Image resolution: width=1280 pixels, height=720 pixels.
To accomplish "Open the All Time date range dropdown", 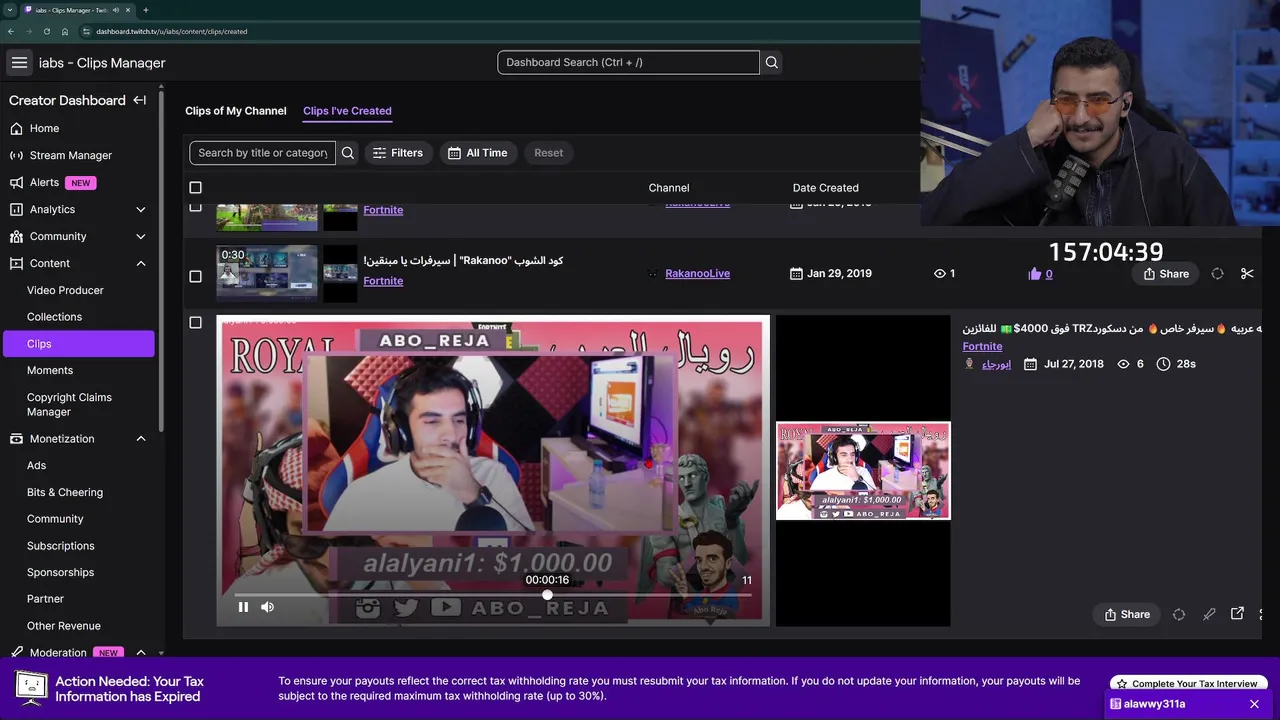I will [478, 153].
